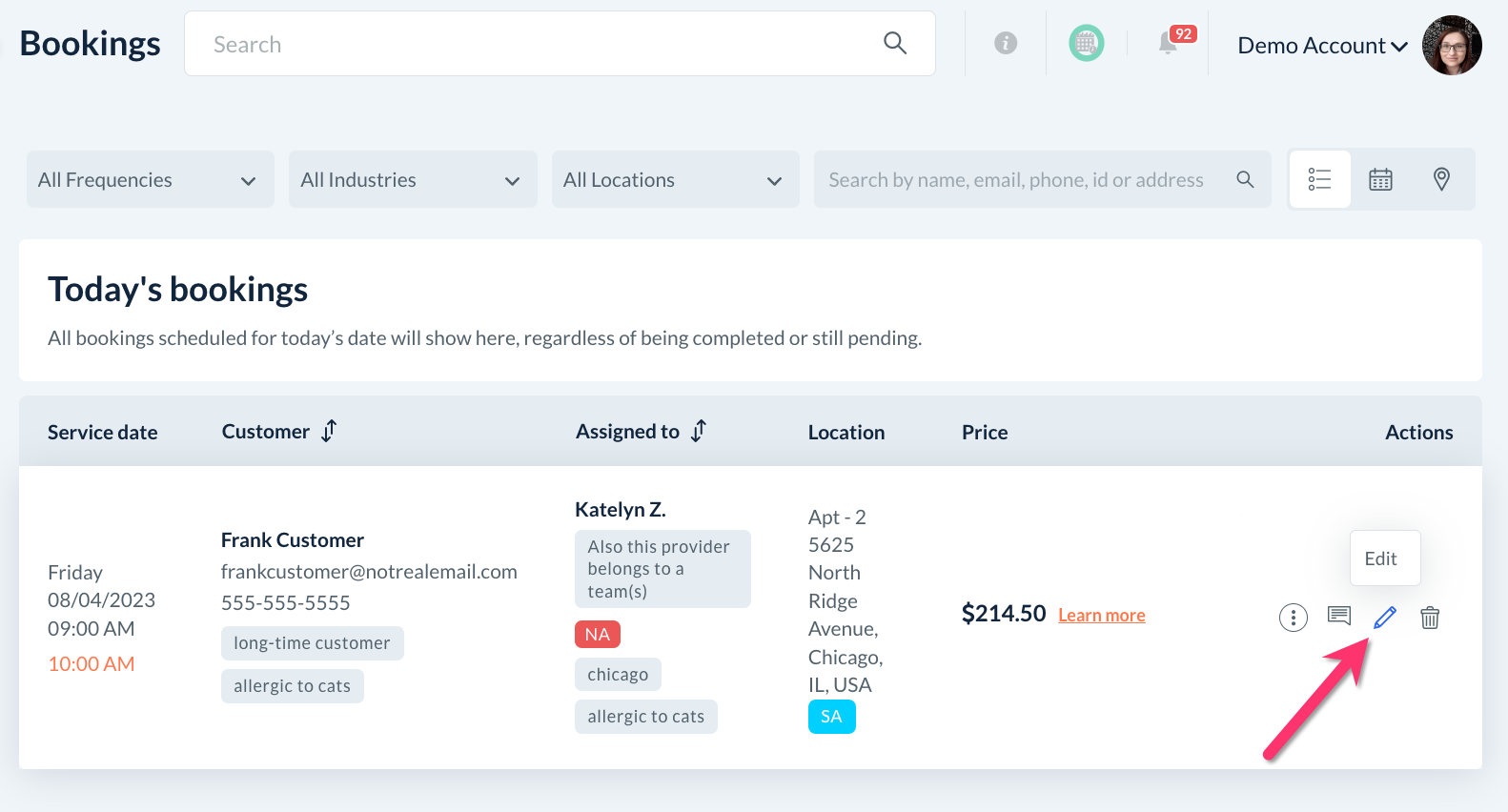
Task: Click the magnifier in the top search bar
Action: pos(894,43)
